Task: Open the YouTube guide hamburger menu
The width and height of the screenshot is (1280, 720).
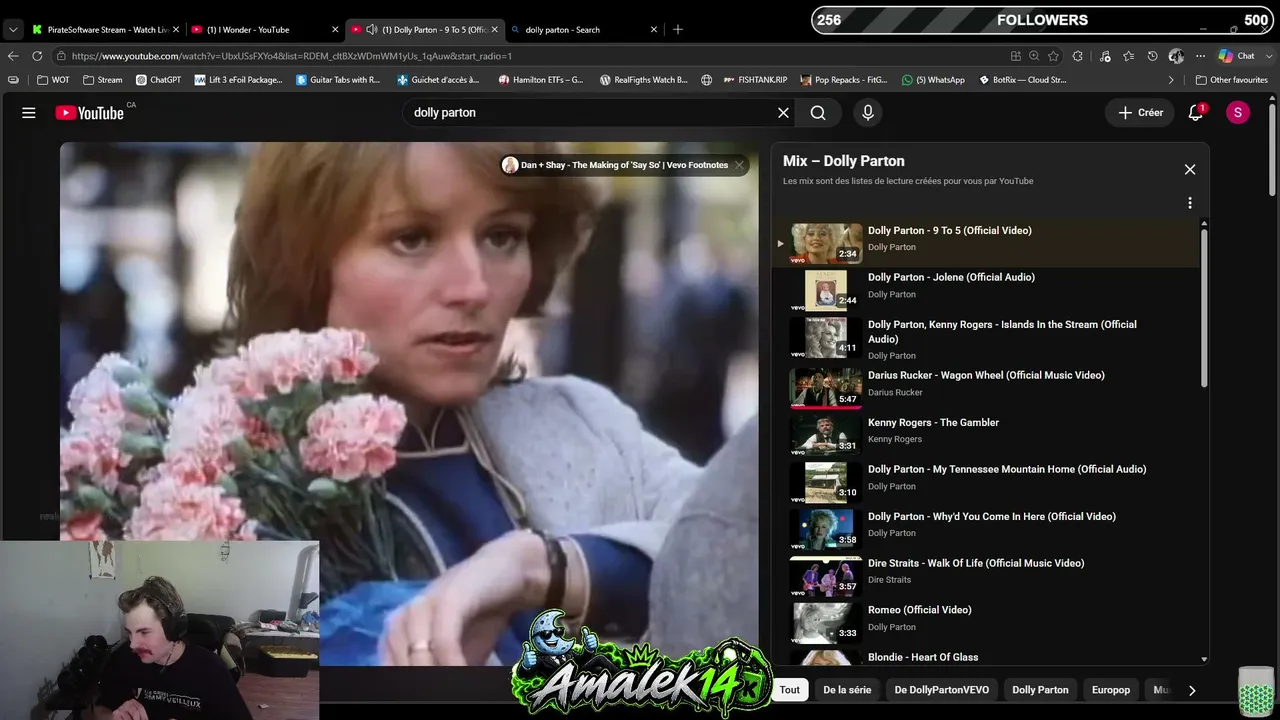Action: pos(29,113)
